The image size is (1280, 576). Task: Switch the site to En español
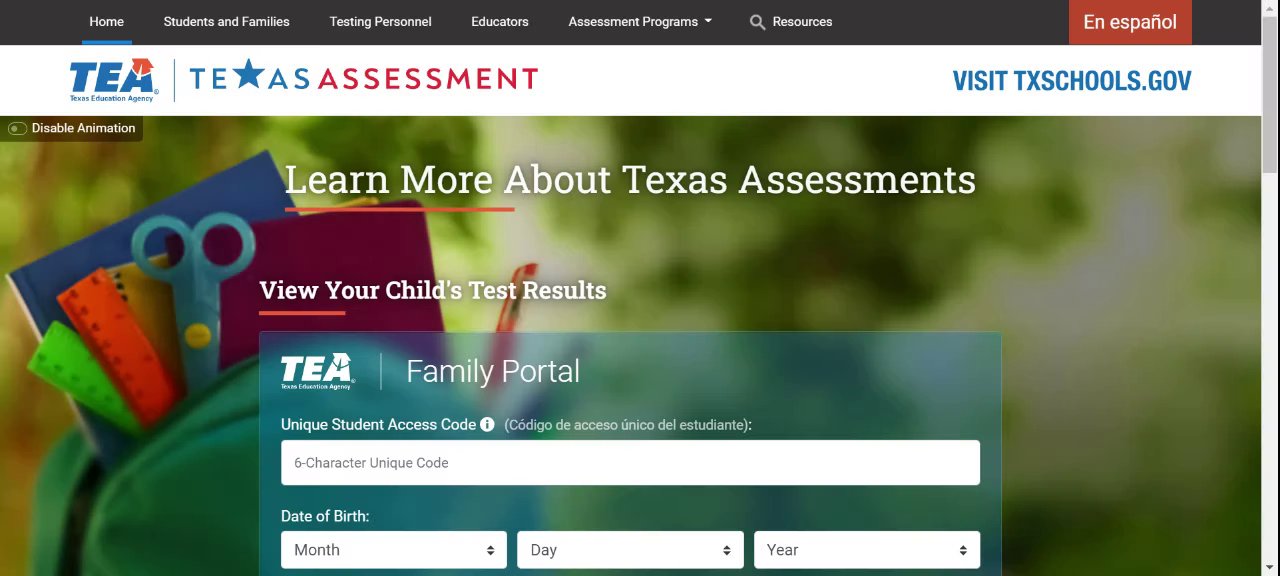pos(1130,22)
